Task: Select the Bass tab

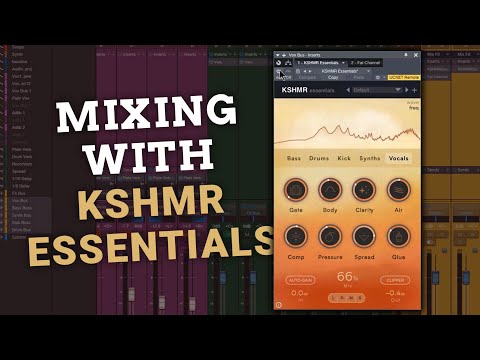Action: click(294, 158)
